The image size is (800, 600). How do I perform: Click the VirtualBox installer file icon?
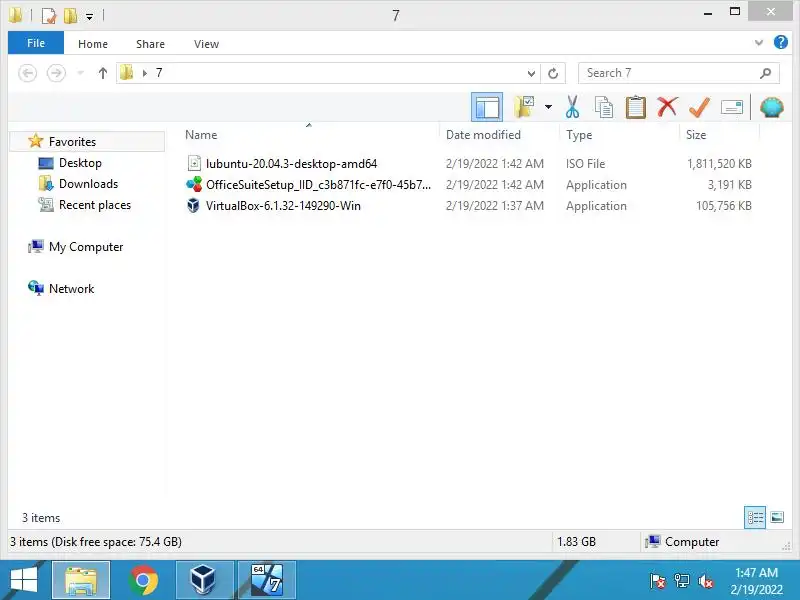pyautogui.click(x=193, y=205)
